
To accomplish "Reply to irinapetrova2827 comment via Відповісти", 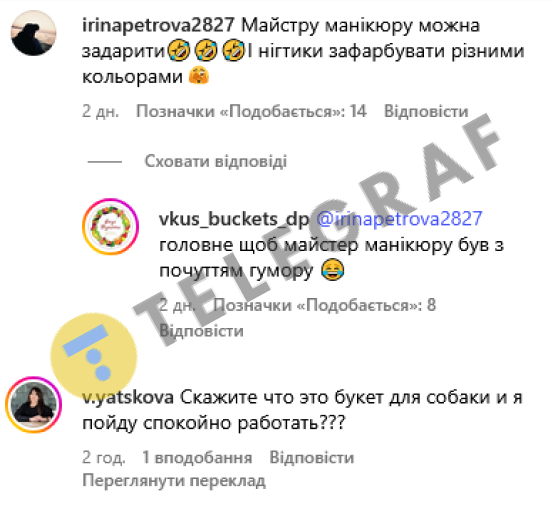I will tap(426, 111).
